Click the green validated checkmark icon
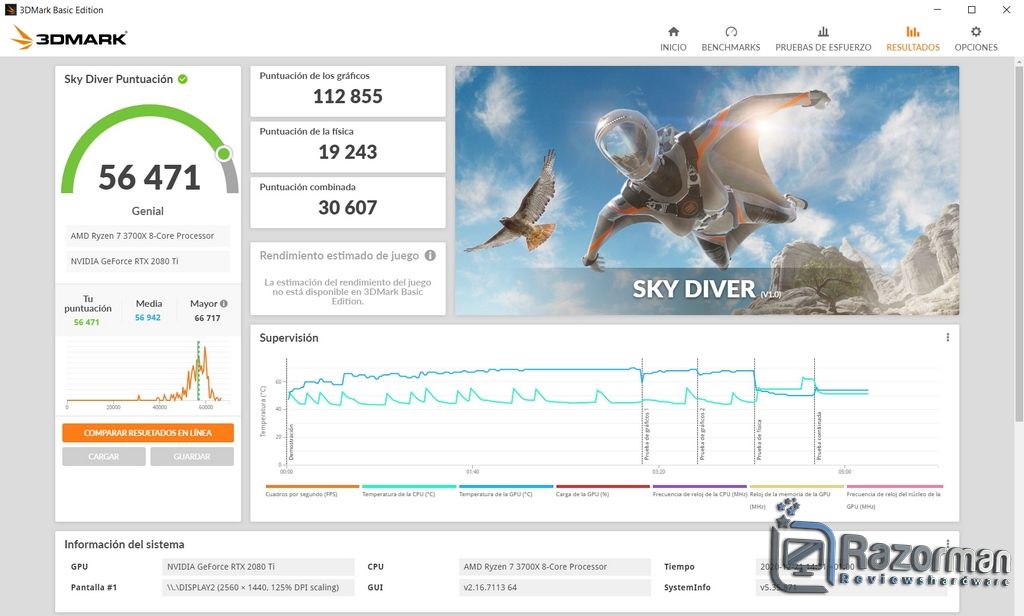 [183, 79]
